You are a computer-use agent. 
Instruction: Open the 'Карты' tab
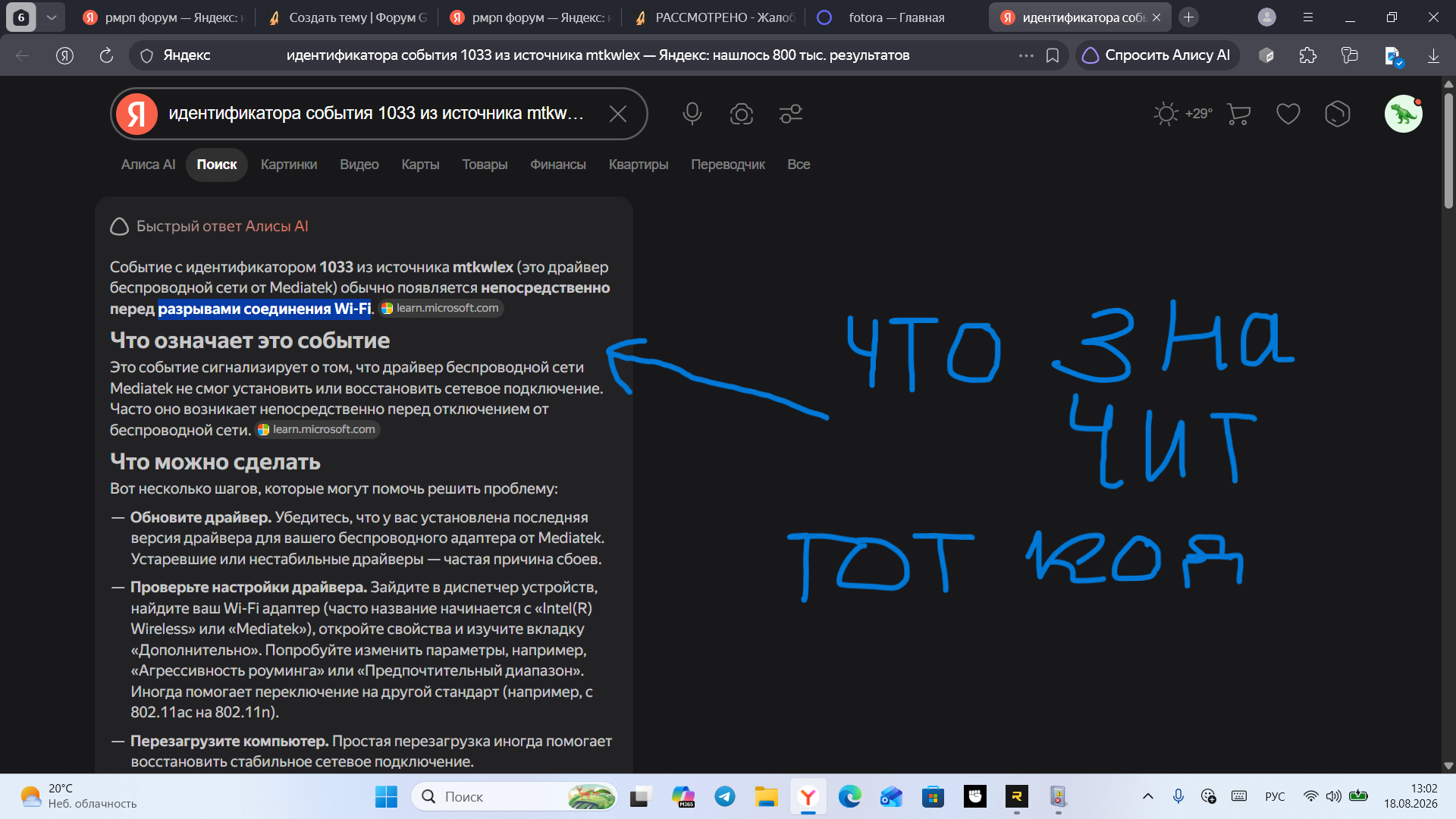coord(420,165)
